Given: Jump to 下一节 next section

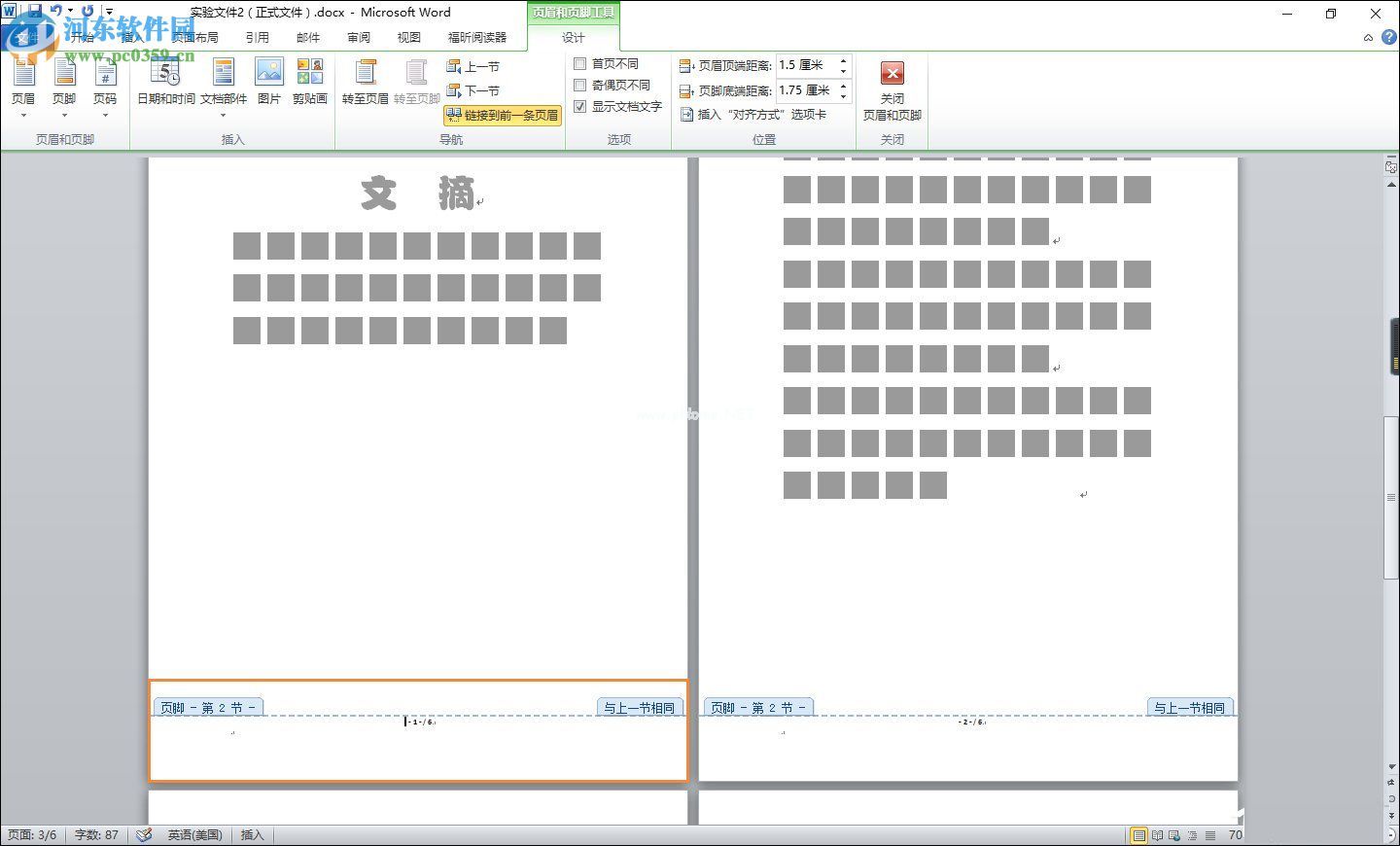Looking at the screenshot, I should pyautogui.click(x=473, y=90).
